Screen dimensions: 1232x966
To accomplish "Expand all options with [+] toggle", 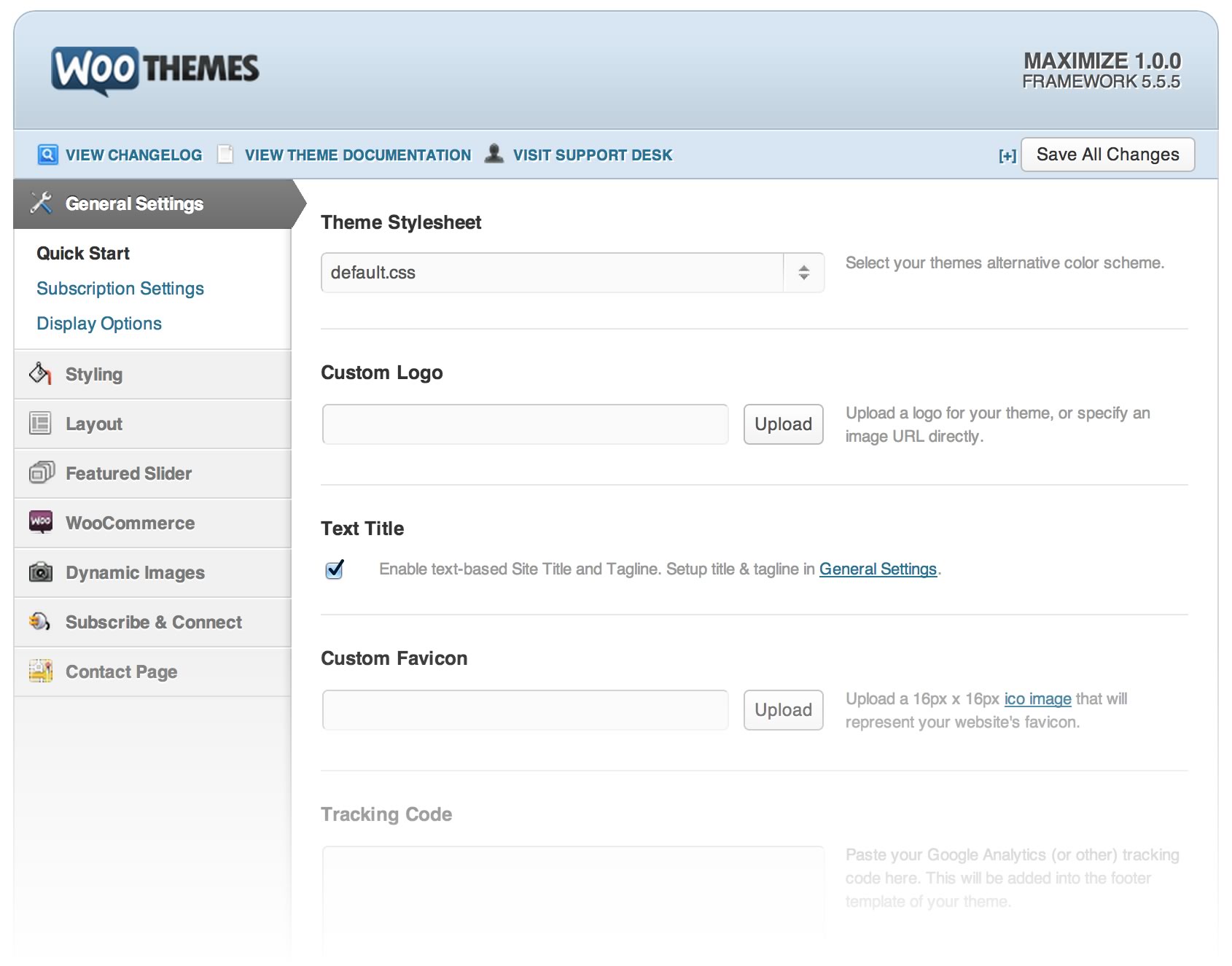I will (1007, 155).
